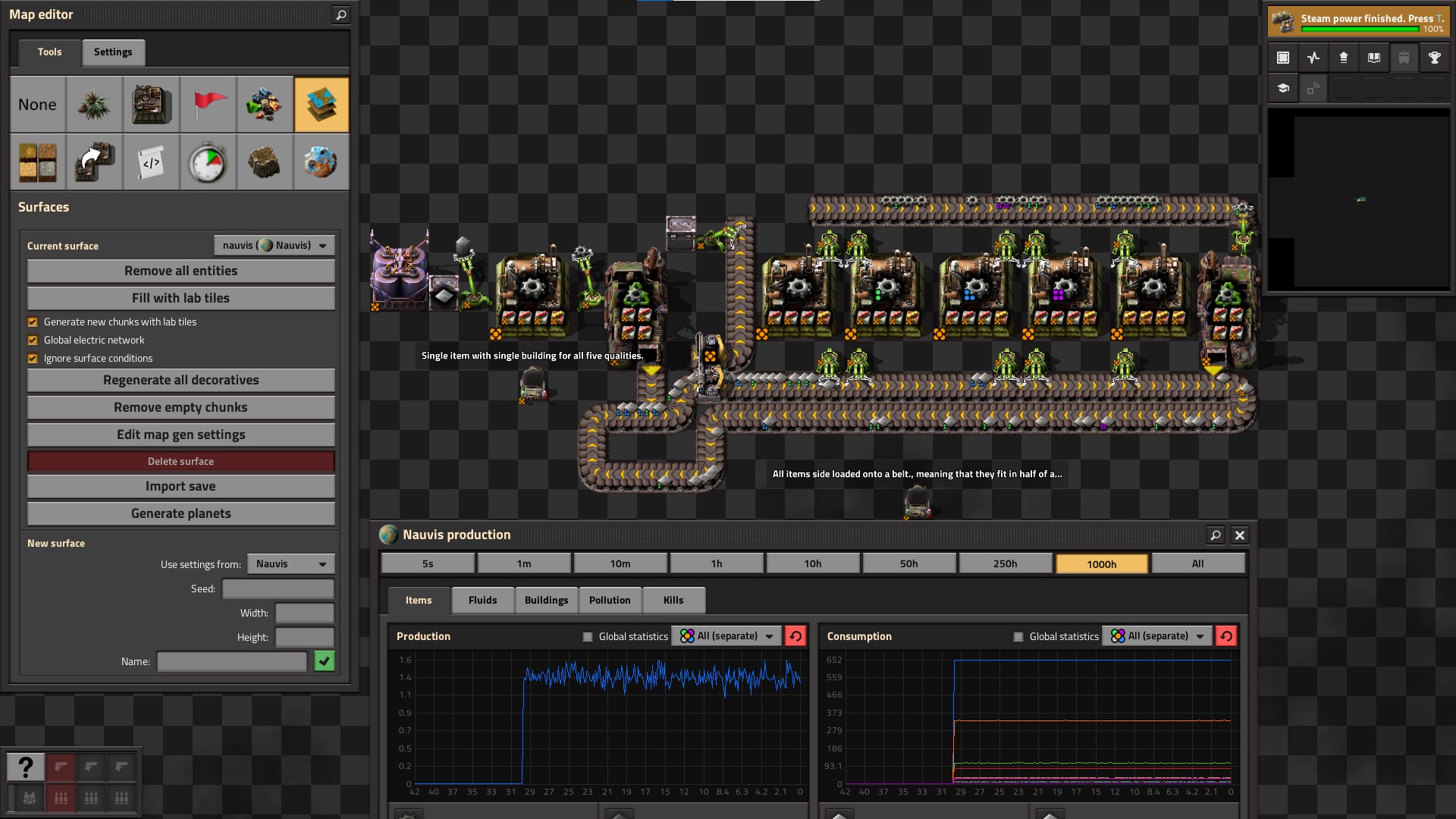Screen dimensions: 1456x819
Task: Set time range to 10m
Action: coord(620,564)
